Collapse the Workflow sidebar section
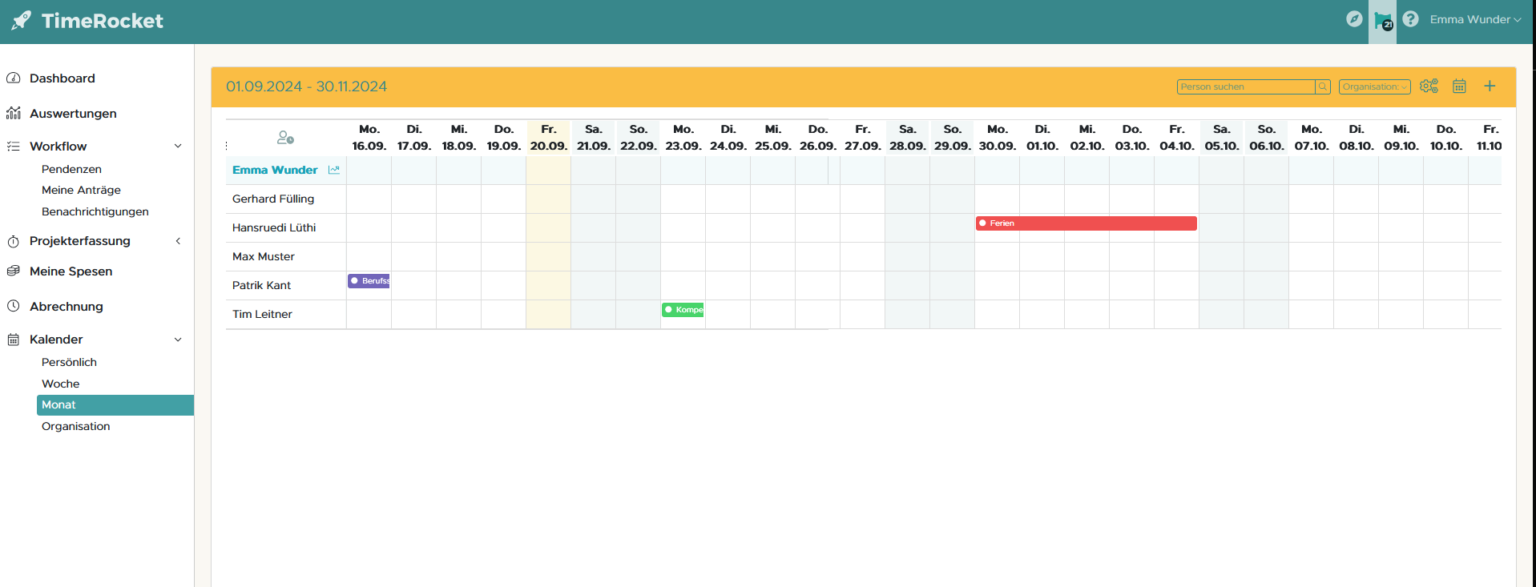Screen dimensions: 1536x587 point(178,146)
